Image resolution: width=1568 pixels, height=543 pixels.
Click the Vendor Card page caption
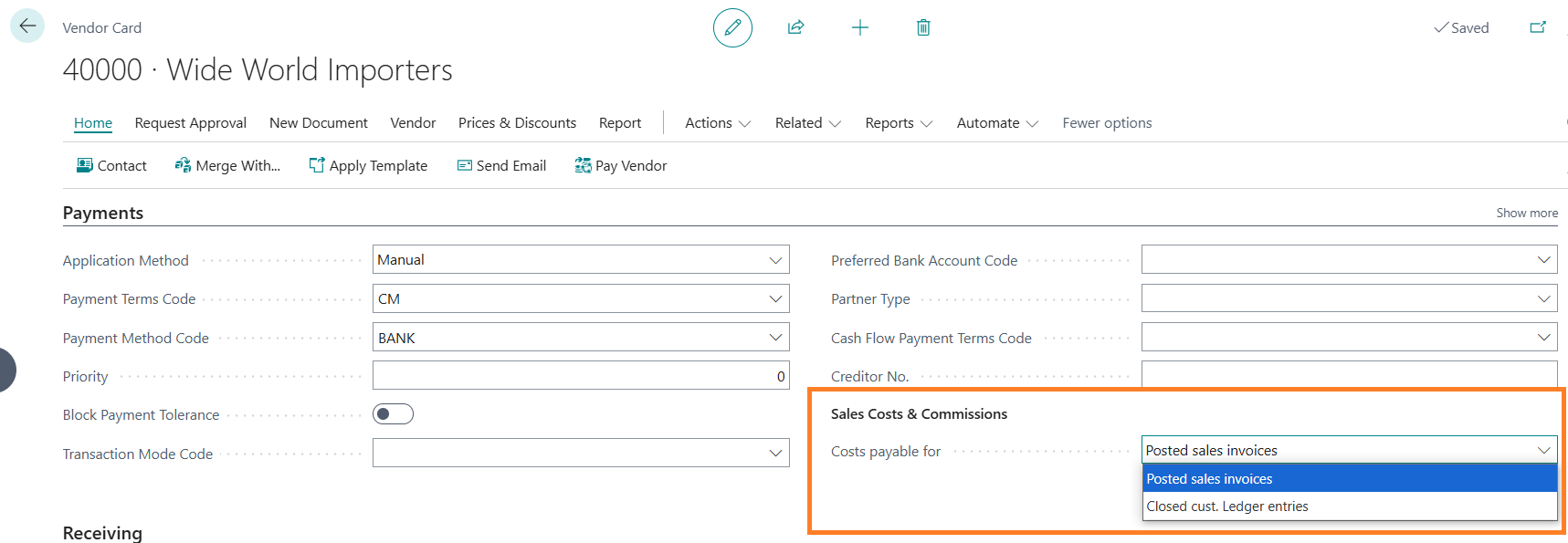coord(102,27)
